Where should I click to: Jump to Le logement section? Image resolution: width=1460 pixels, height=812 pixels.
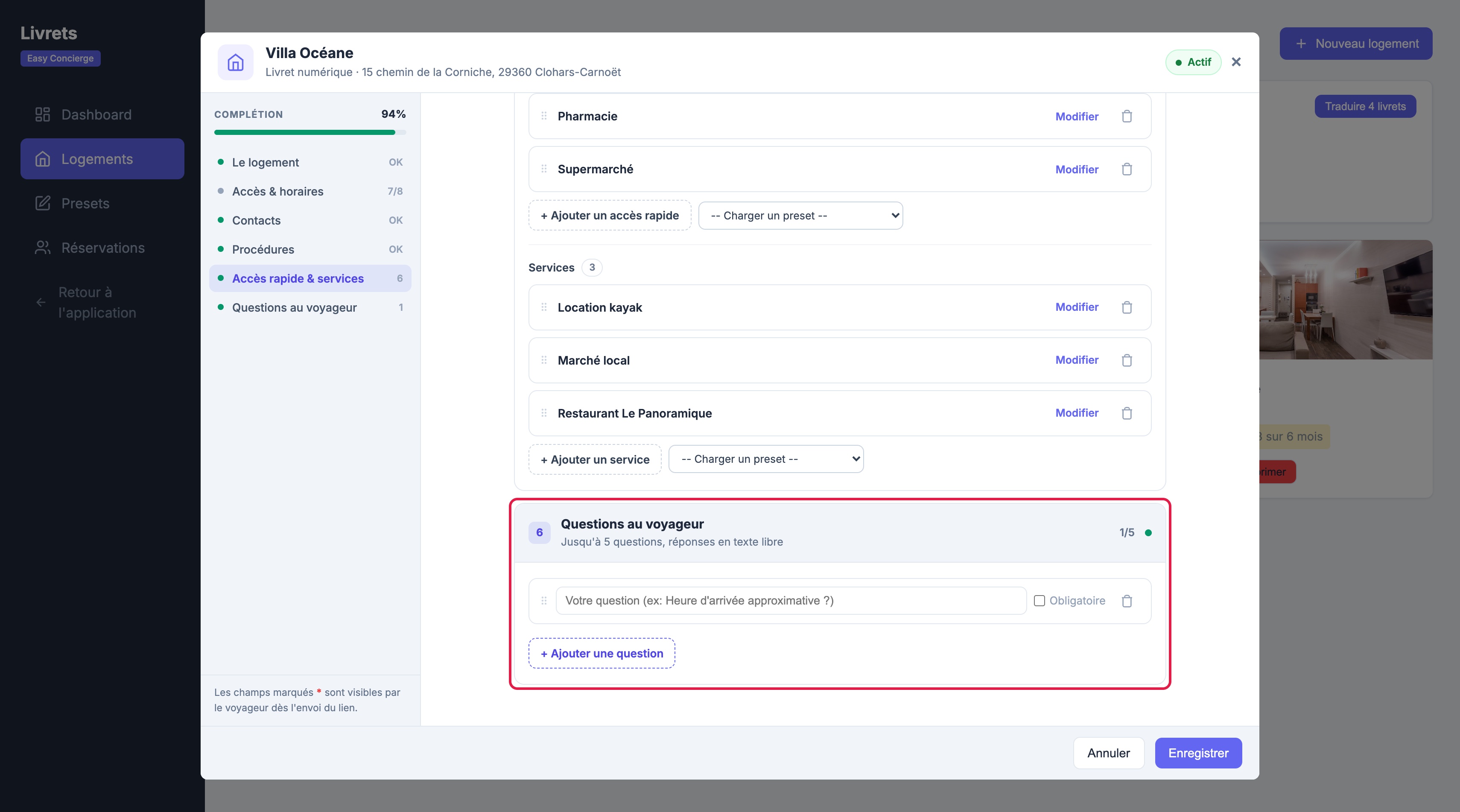pos(310,162)
